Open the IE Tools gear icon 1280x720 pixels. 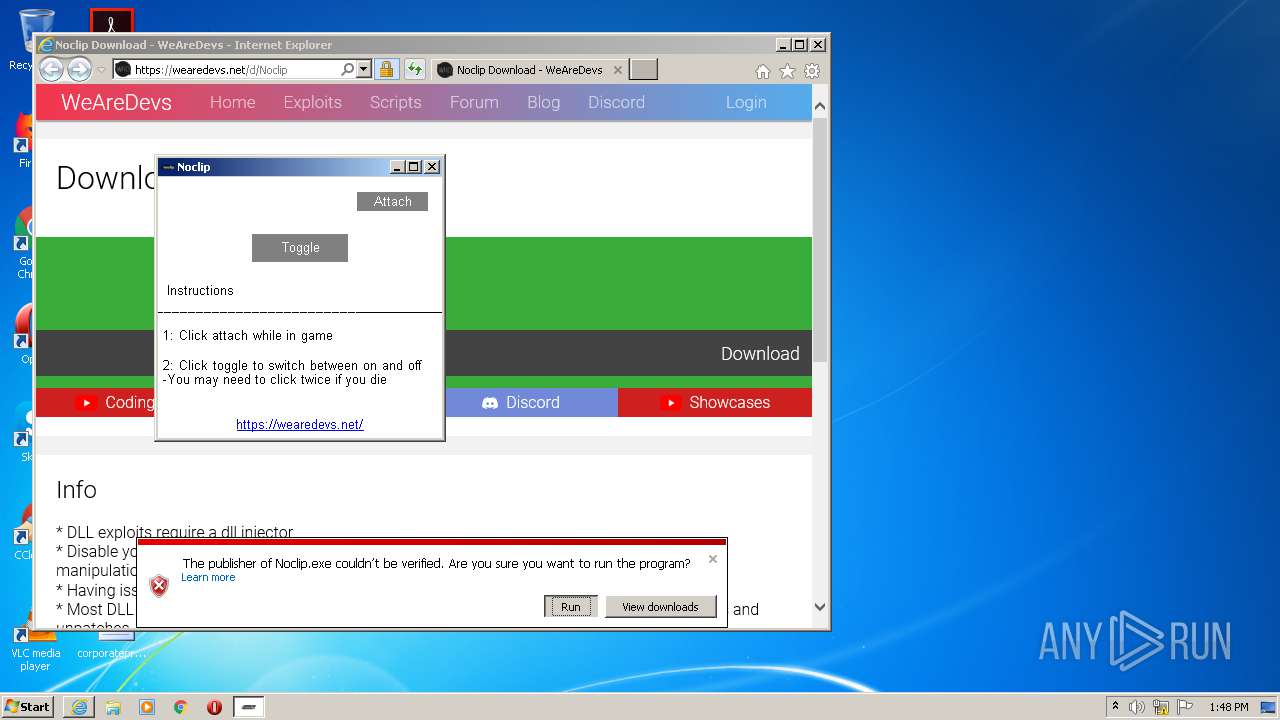812,71
